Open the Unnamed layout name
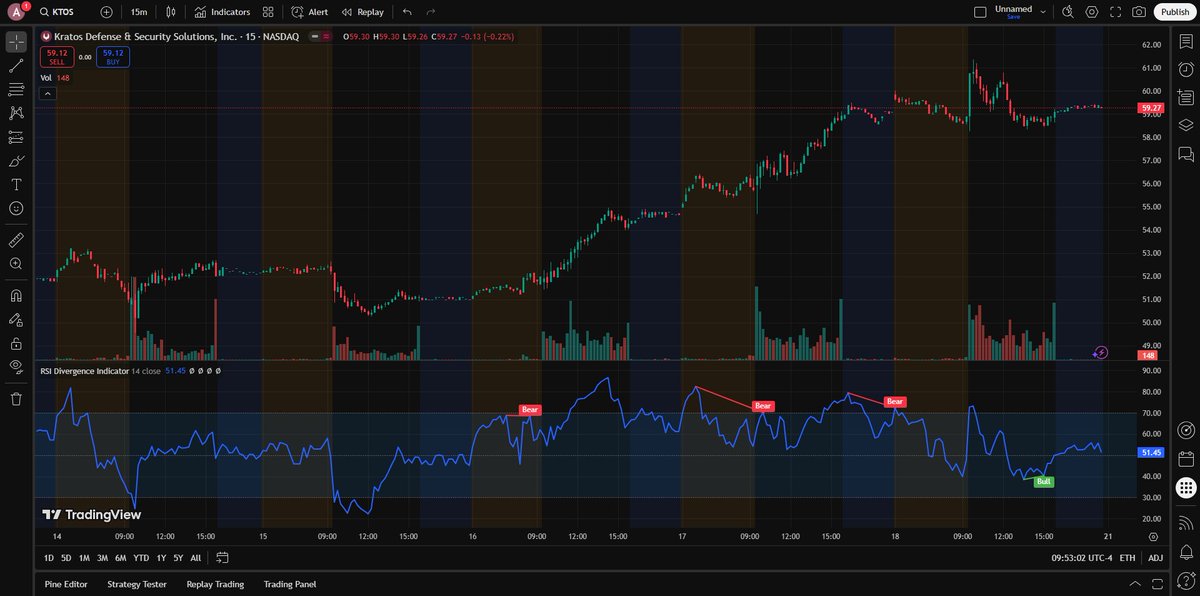This screenshot has height=596, width=1200. pyautogui.click(x=1013, y=9)
